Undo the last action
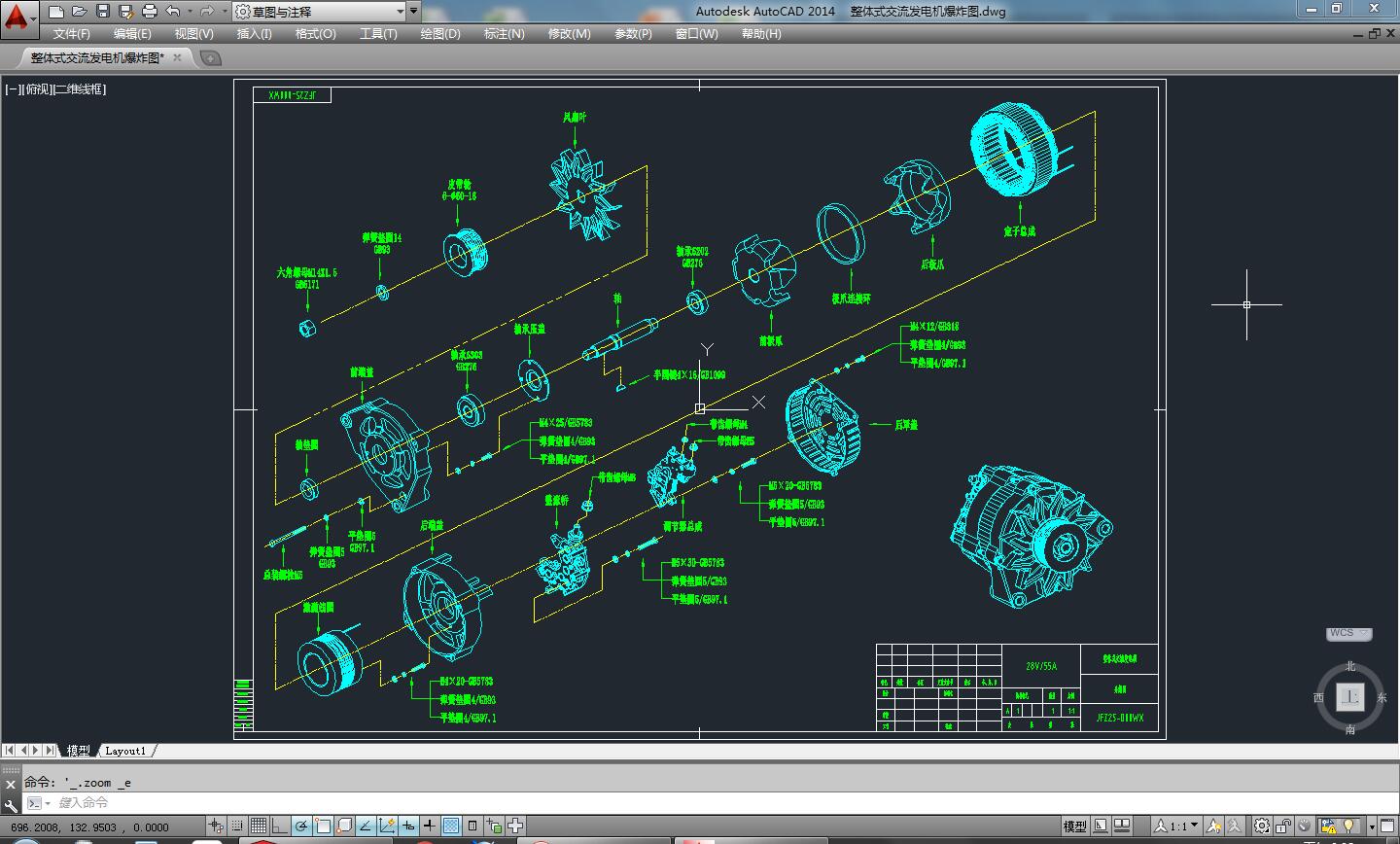 (173, 12)
